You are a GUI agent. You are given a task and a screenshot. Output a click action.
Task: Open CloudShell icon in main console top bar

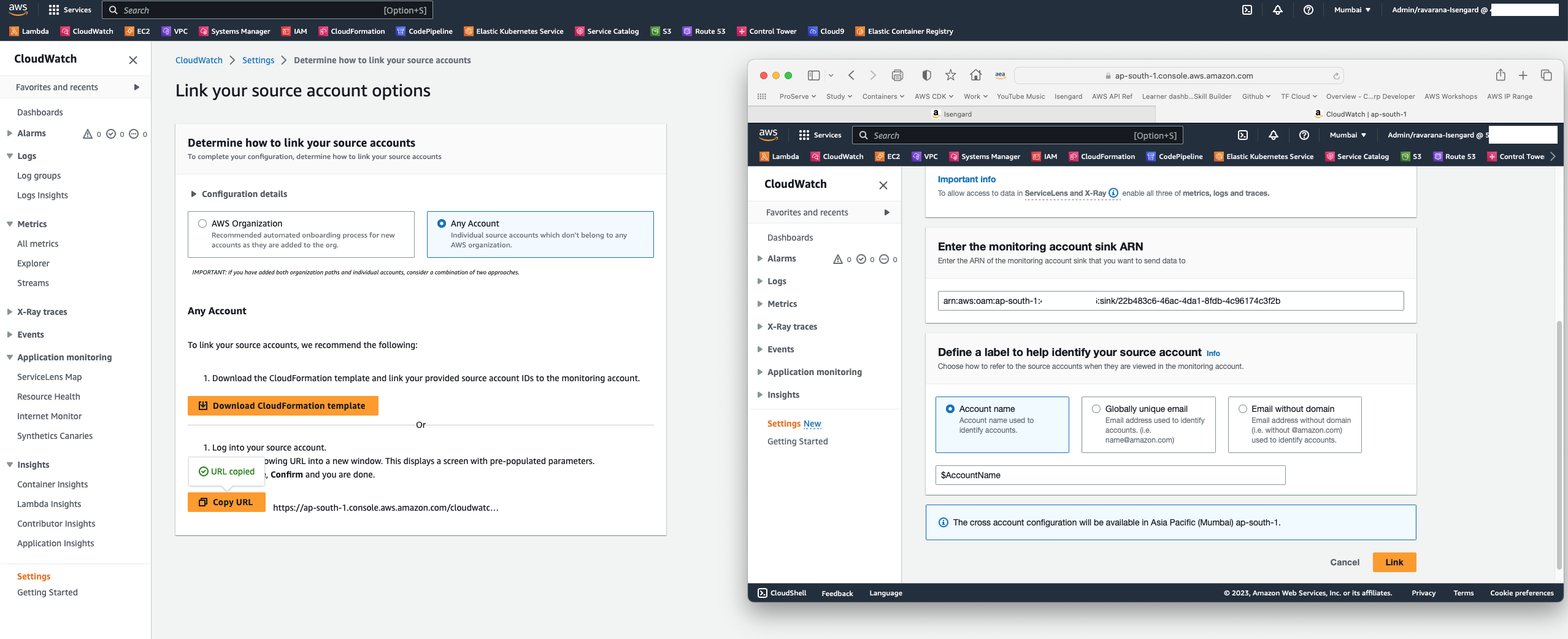pyautogui.click(x=1247, y=10)
